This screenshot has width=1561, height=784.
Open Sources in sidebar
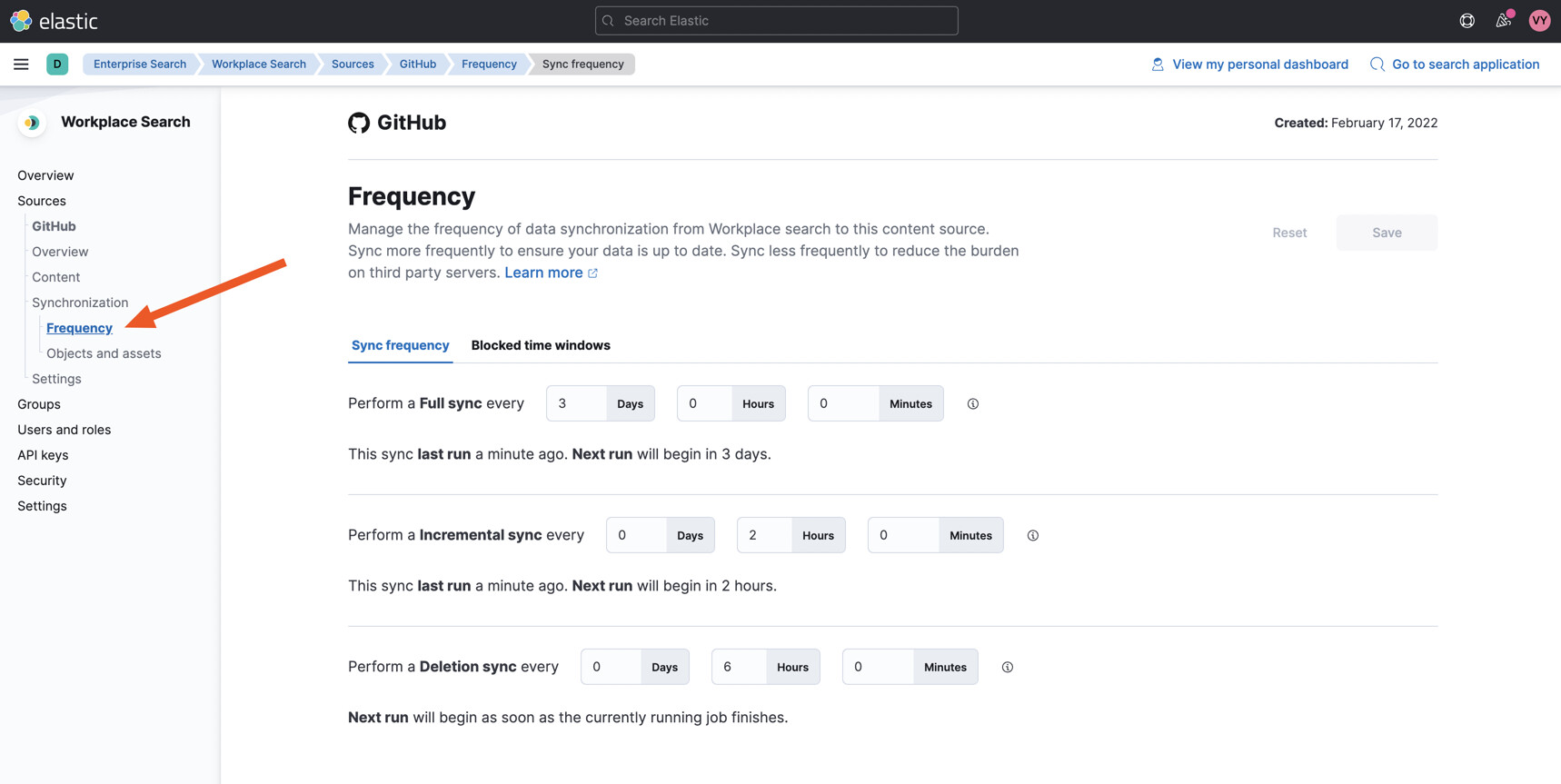[42, 201]
